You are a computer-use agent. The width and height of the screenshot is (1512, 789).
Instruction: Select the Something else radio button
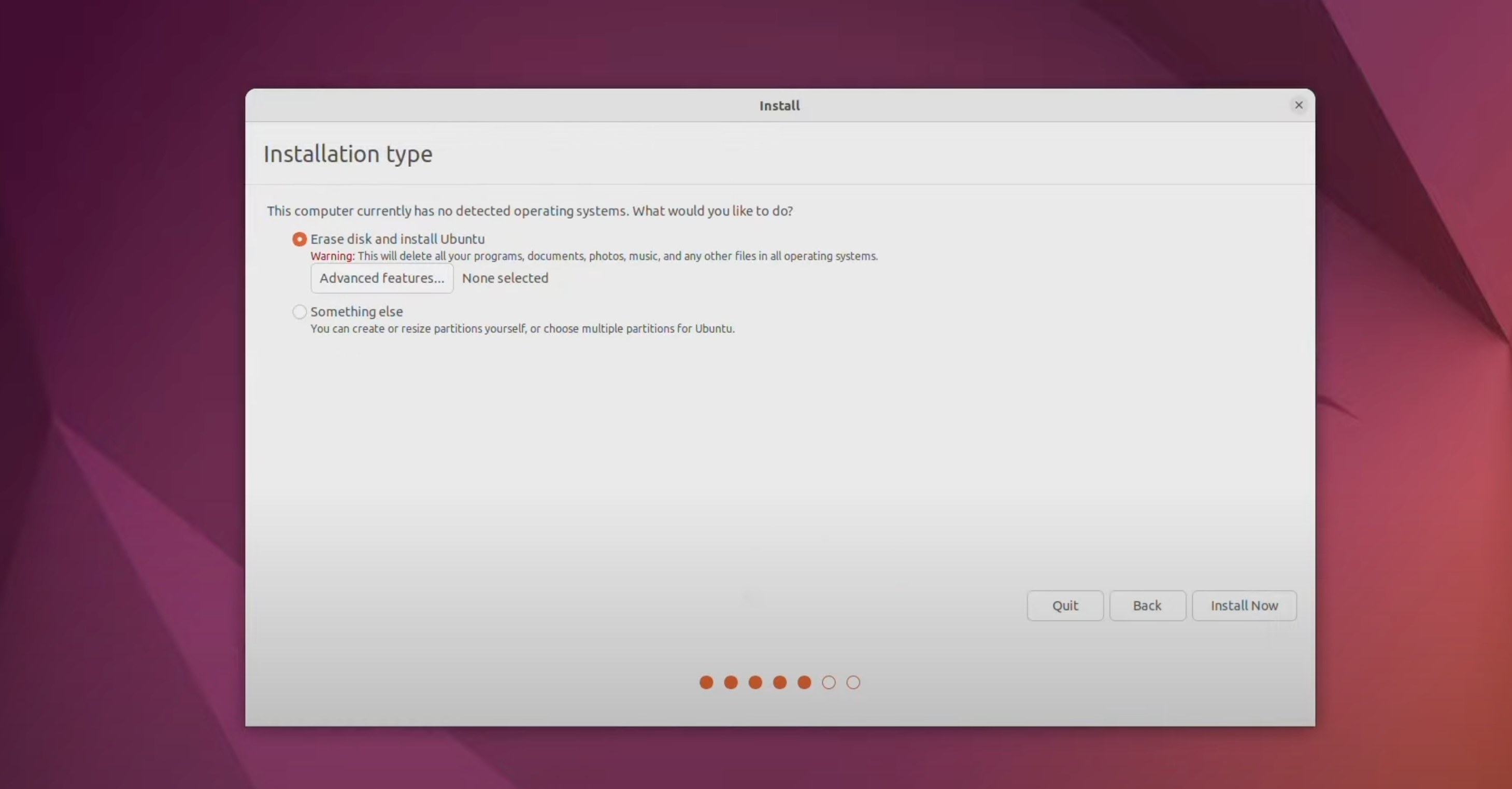coord(299,312)
